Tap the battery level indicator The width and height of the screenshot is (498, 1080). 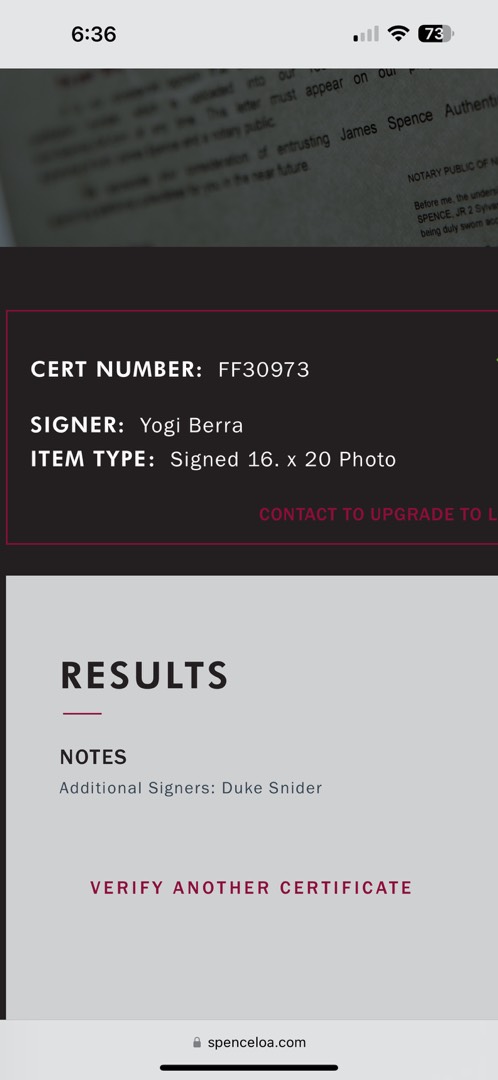click(435, 33)
